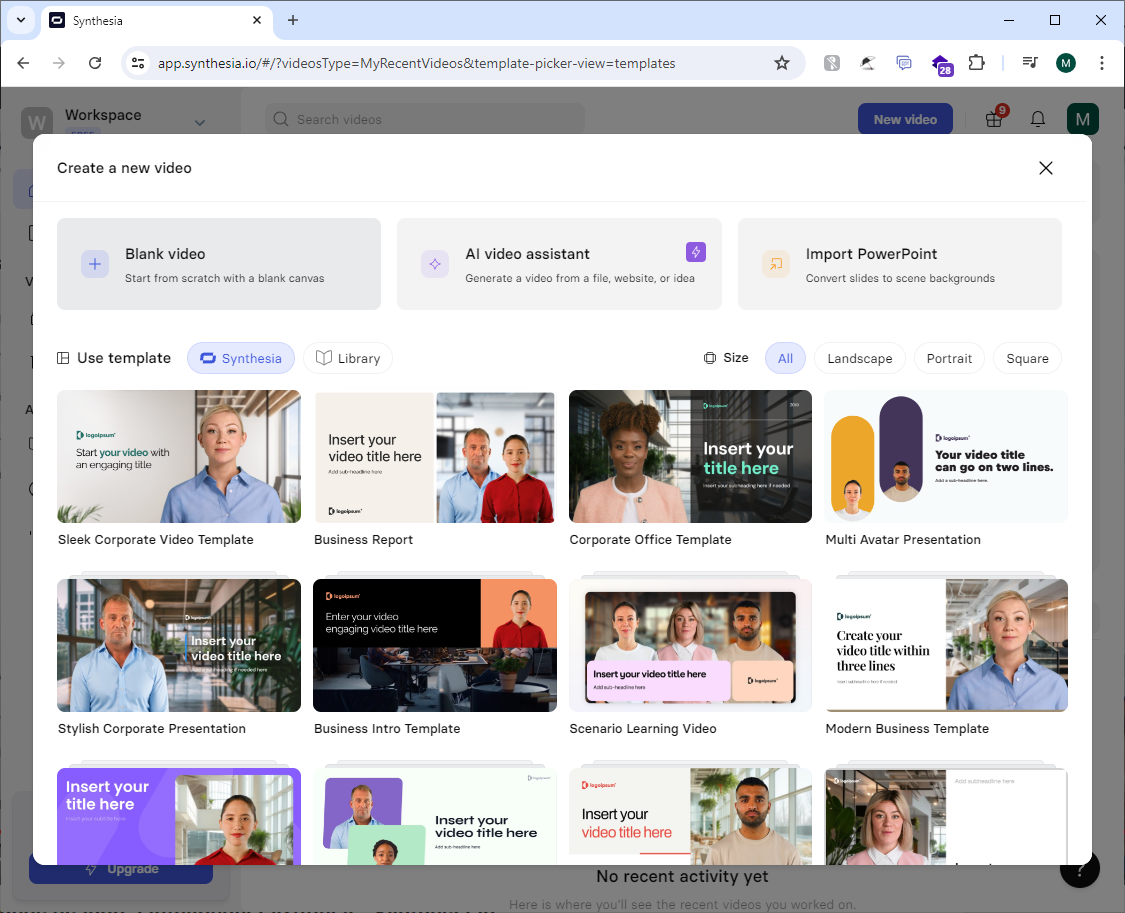Viewport: 1125px width, 913px height.
Task: Click the Blank video plus icon
Action: click(95, 264)
